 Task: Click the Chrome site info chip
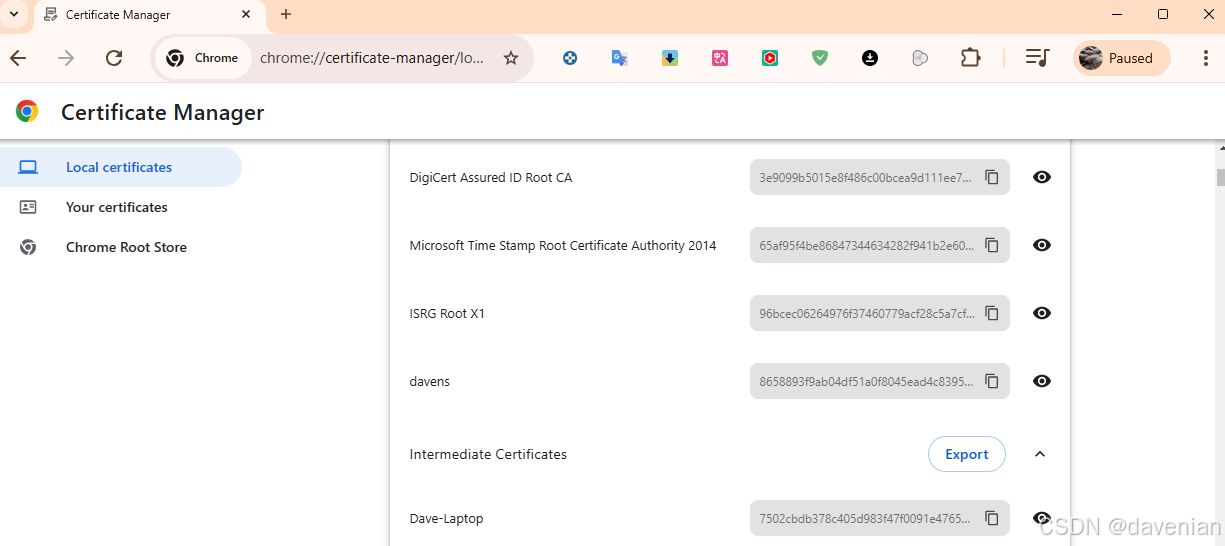tap(203, 58)
